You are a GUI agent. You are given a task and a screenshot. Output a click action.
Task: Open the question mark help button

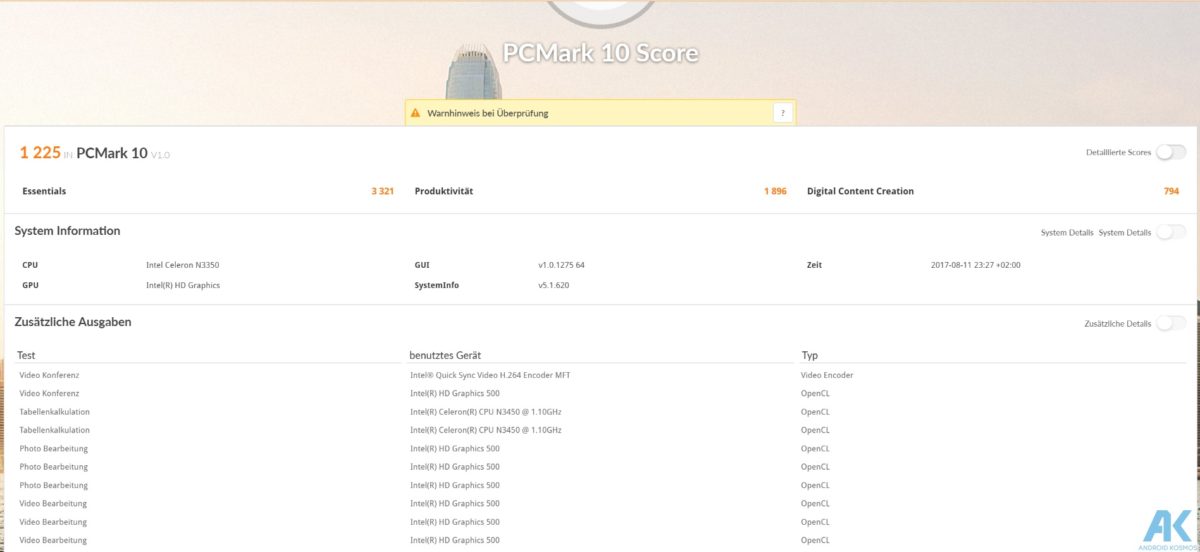coord(783,113)
